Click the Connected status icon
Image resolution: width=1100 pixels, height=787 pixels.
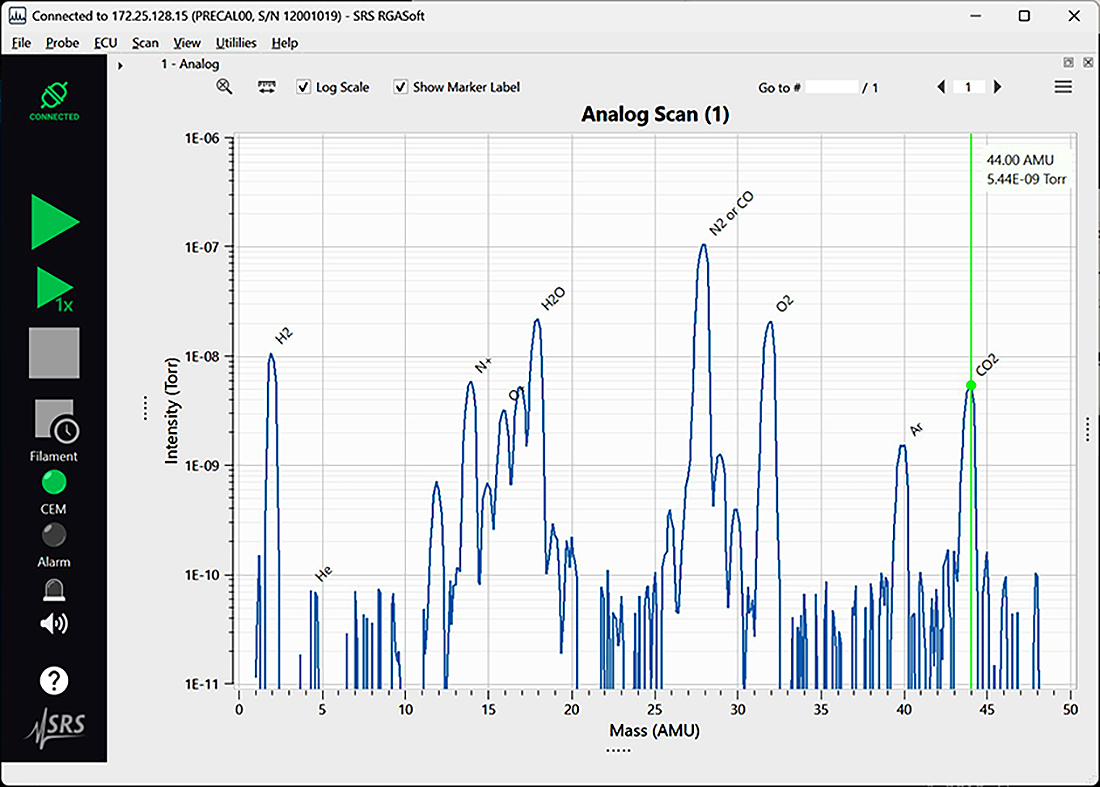click(54, 101)
